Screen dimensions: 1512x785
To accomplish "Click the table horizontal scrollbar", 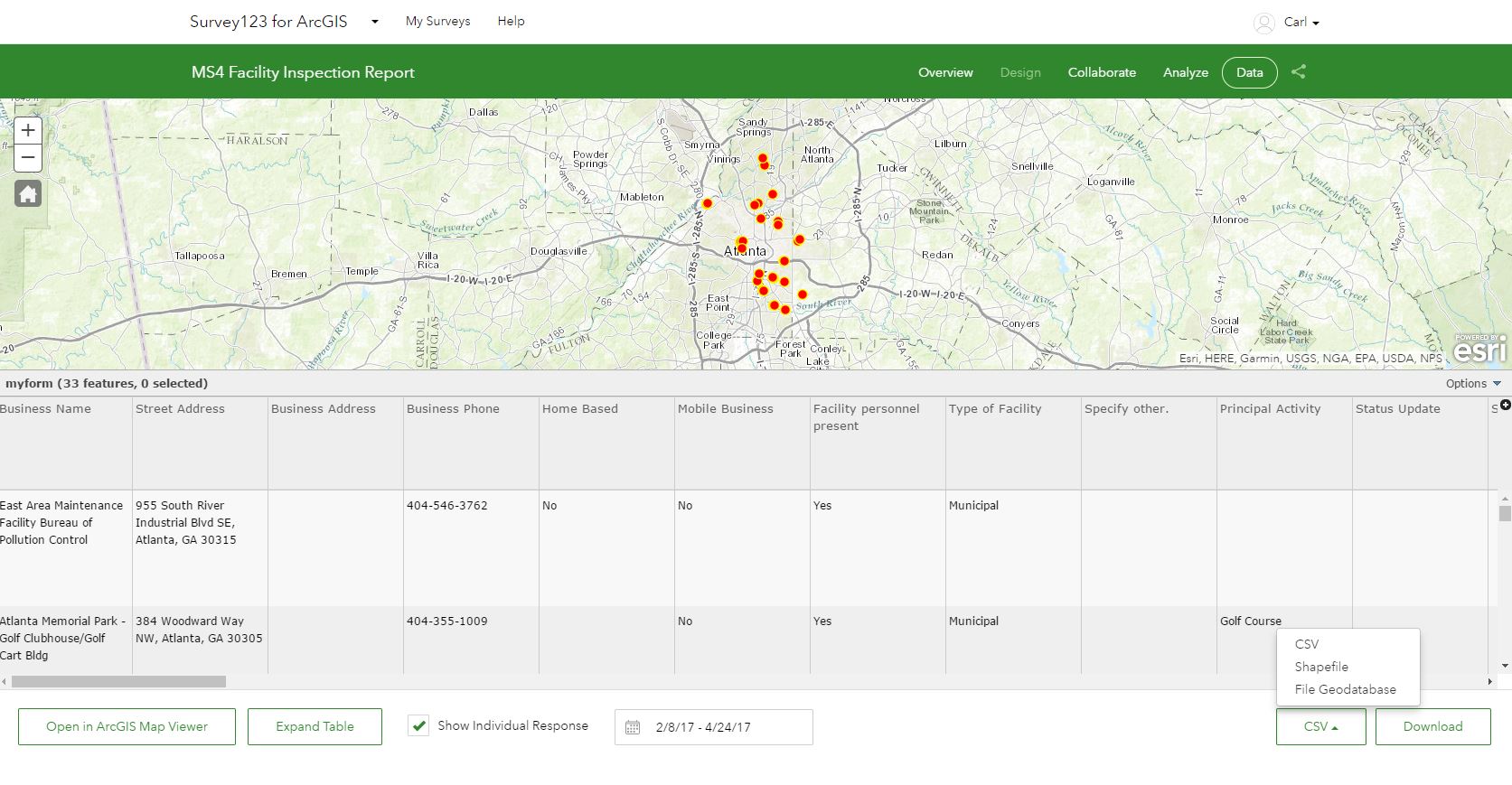I will (x=118, y=682).
